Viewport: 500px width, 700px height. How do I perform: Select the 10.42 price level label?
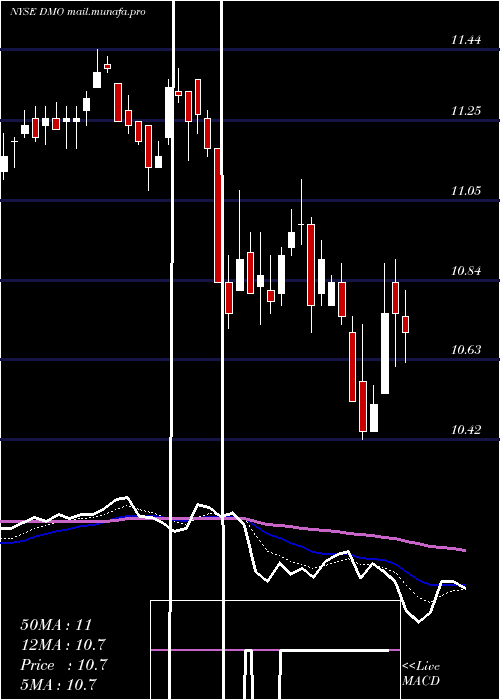pyautogui.click(x=466, y=430)
